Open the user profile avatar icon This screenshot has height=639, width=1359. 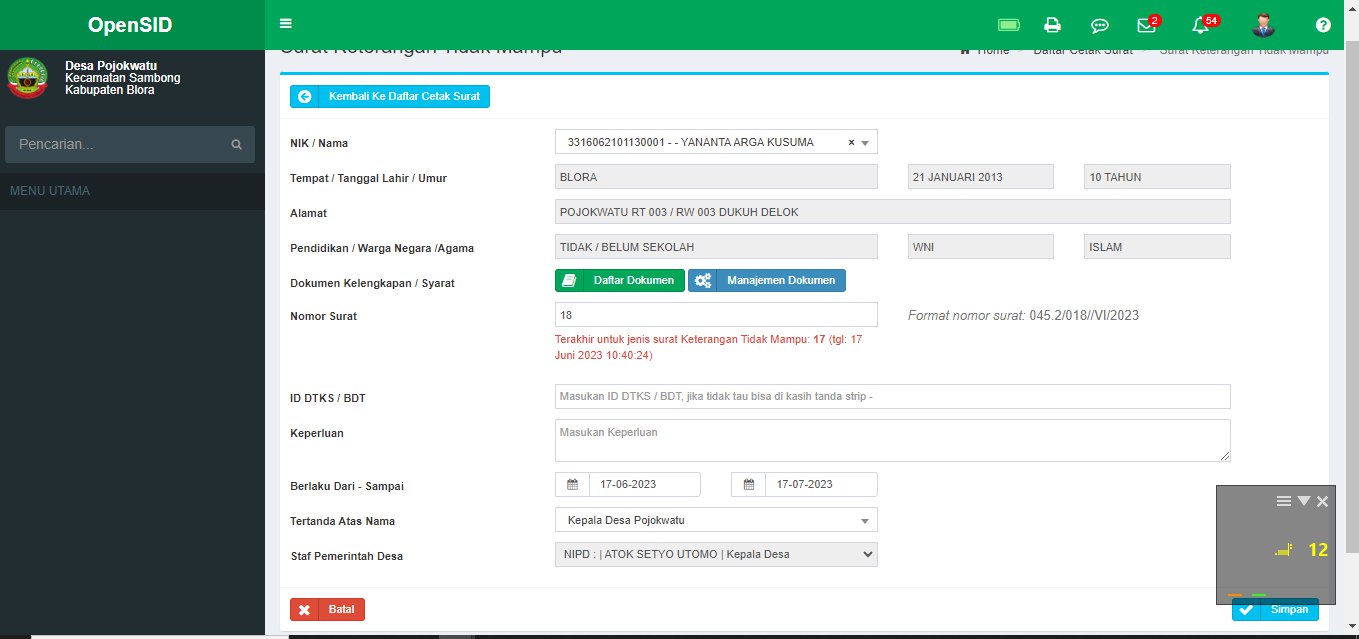click(1263, 24)
